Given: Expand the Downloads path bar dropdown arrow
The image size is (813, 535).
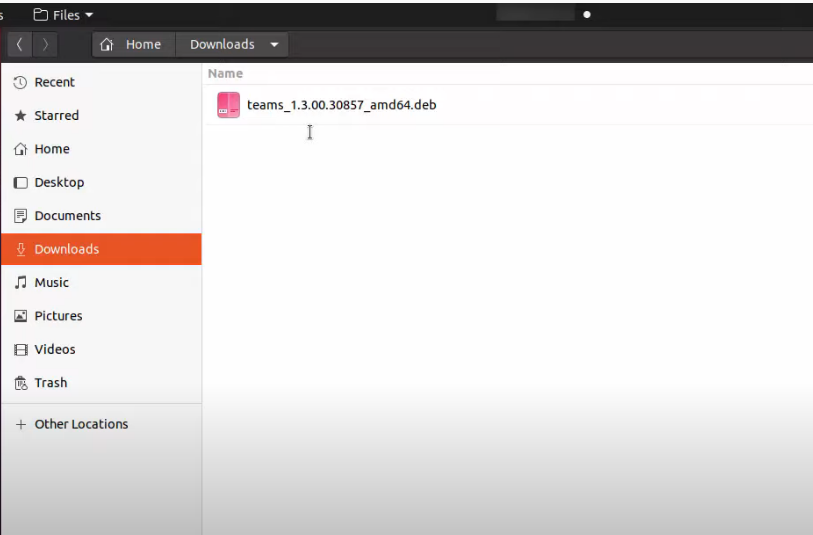Looking at the screenshot, I should pos(274,45).
